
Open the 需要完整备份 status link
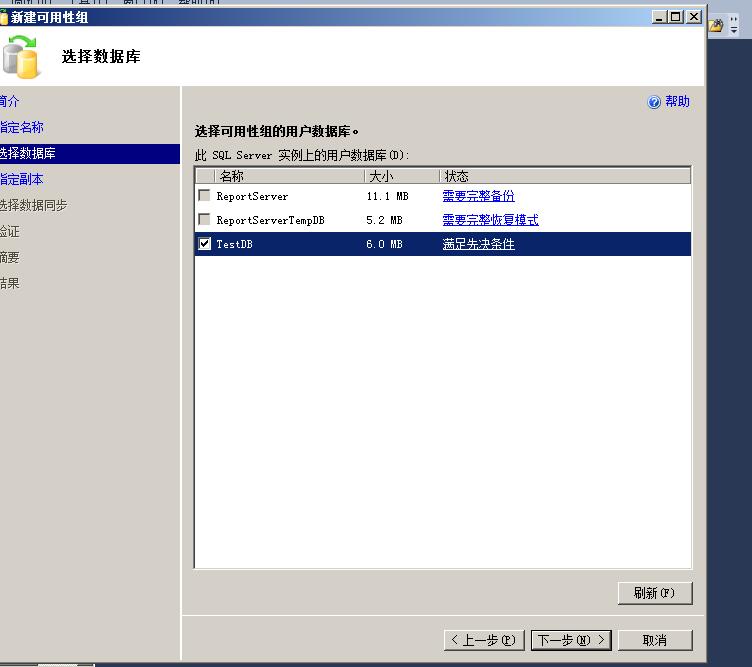pos(478,196)
